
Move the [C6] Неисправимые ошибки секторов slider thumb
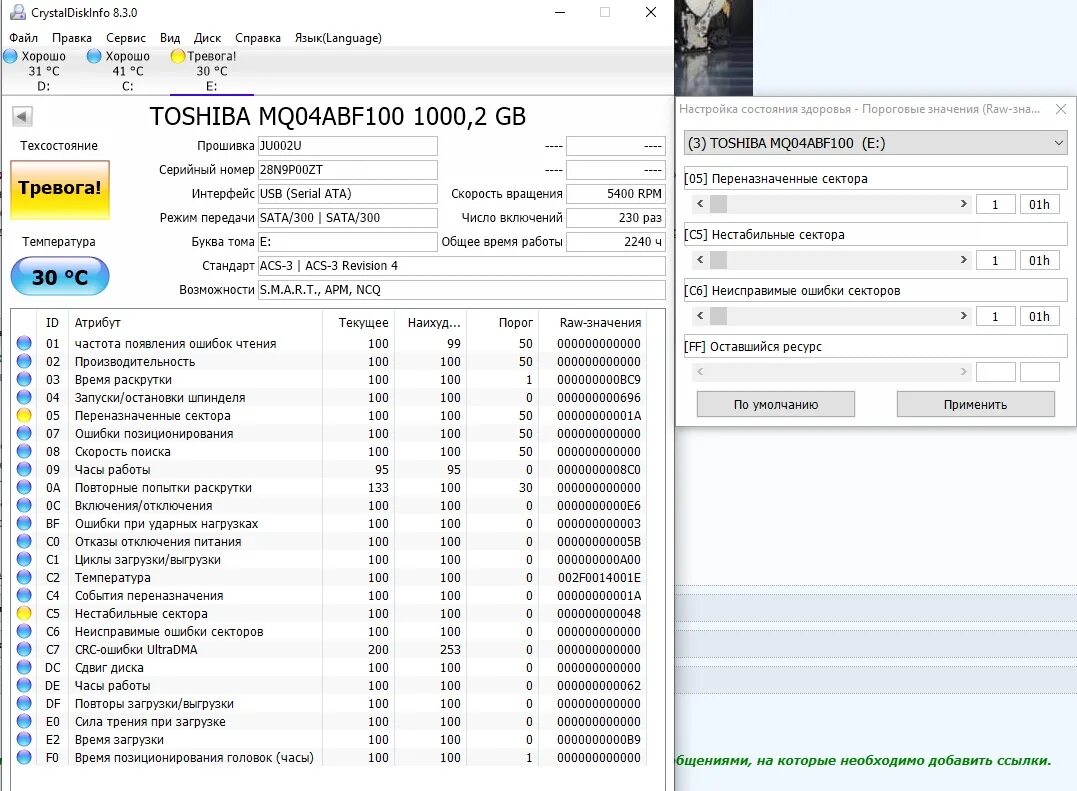coord(718,316)
